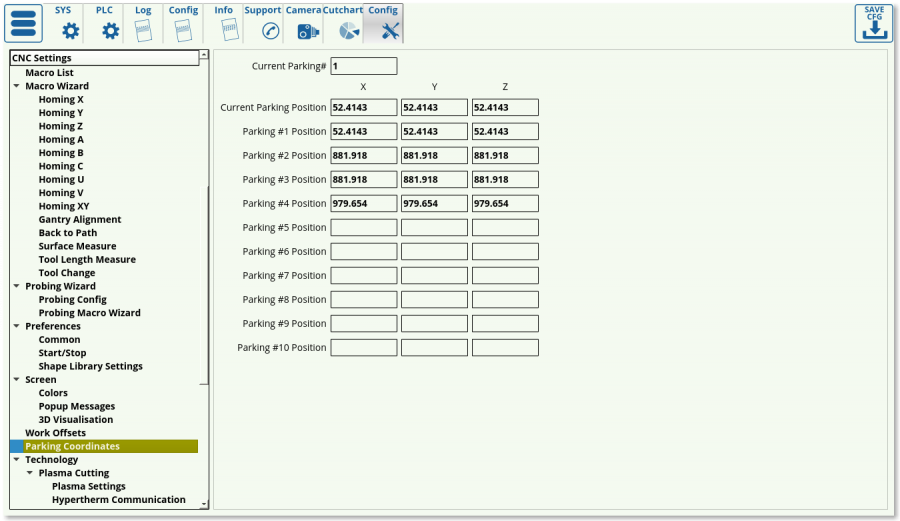Click Parking #2 Position Z field
Image resolution: width=900 pixels, height=521 pixels.
pyautogui.click(x=505, y=155)
